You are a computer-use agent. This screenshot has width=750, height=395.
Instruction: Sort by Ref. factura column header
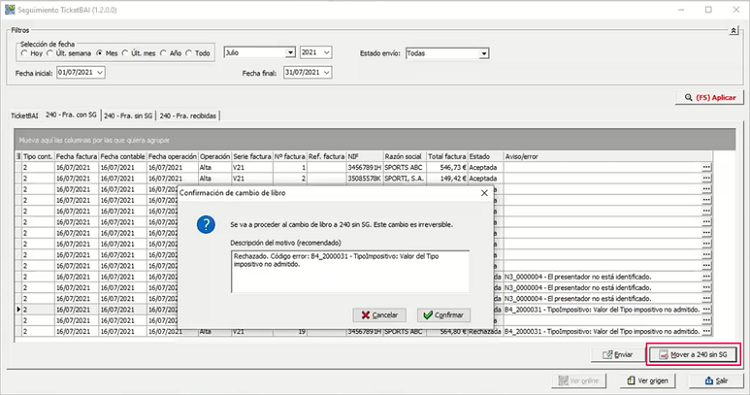click(326, 156)
